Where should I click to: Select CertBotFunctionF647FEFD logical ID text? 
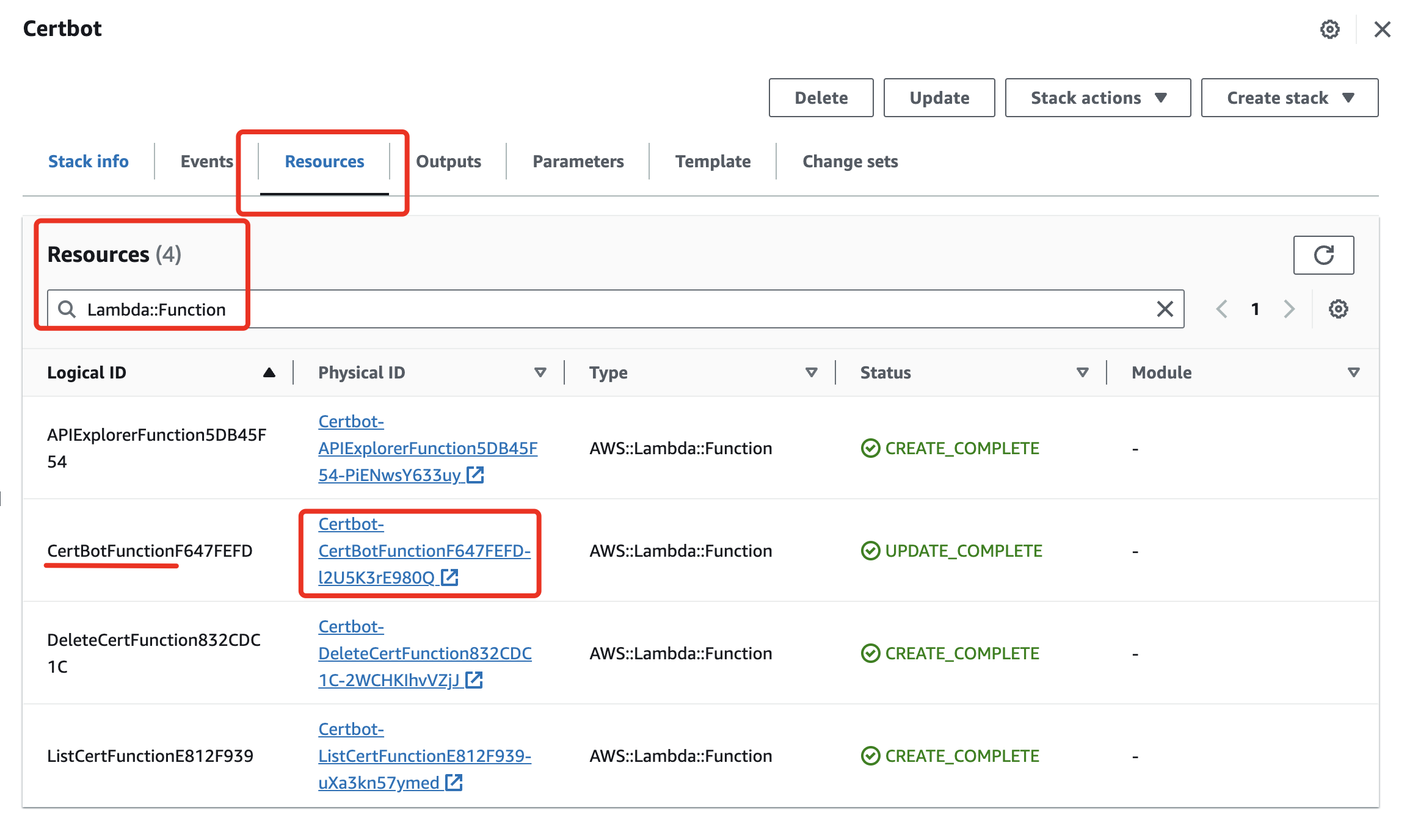(150, 551)
